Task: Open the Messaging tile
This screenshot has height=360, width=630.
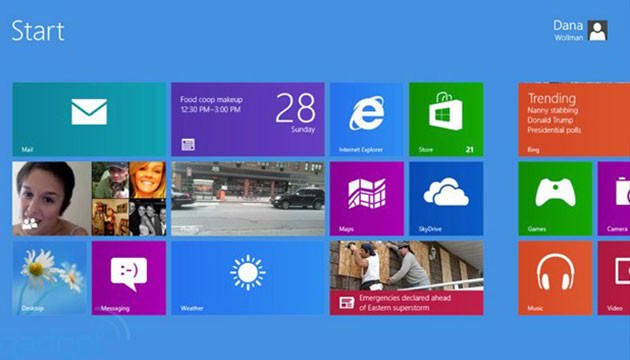Action: [129, 278]
